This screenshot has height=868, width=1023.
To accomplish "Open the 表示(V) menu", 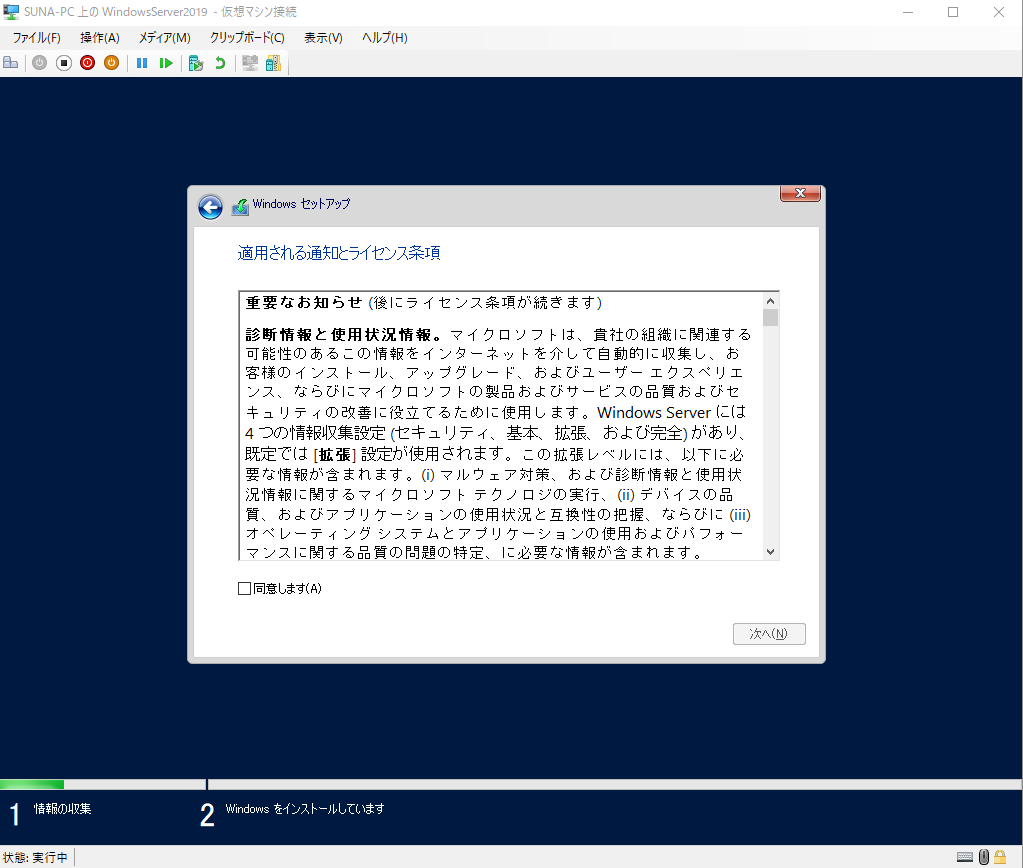I will (323, 38).
